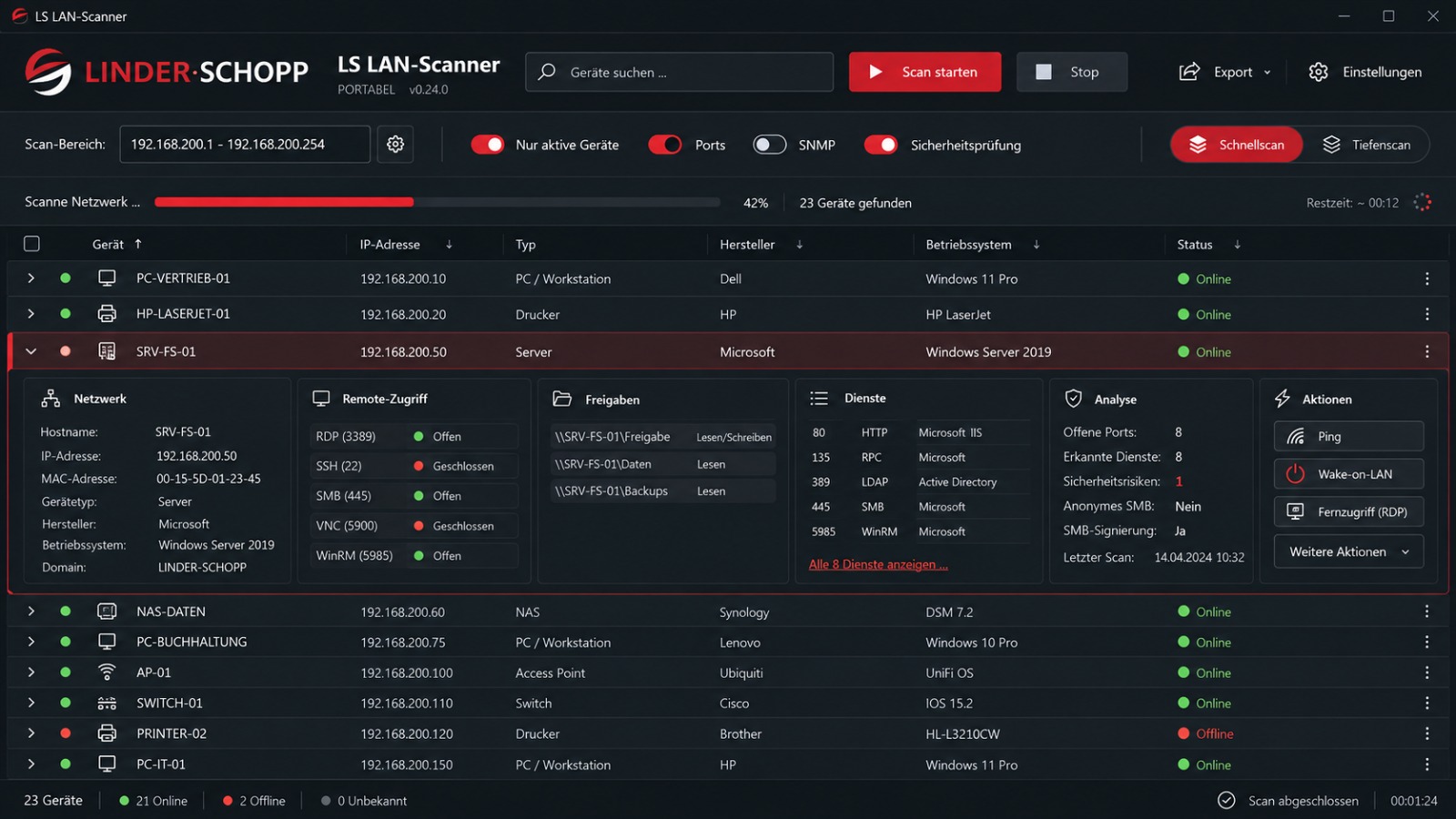This screenshot has width=1456, height=819.
Task: Click the Freigaben folder icon
Action: coord(562,399)
